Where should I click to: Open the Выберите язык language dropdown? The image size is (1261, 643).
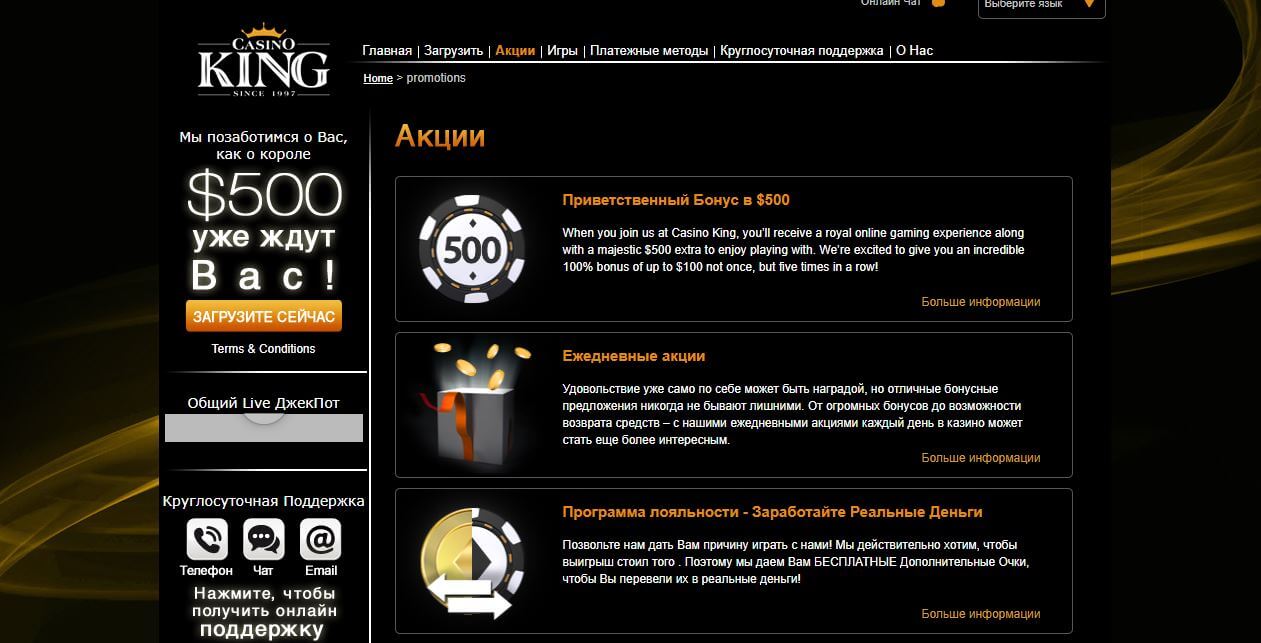coord(1041,6)
